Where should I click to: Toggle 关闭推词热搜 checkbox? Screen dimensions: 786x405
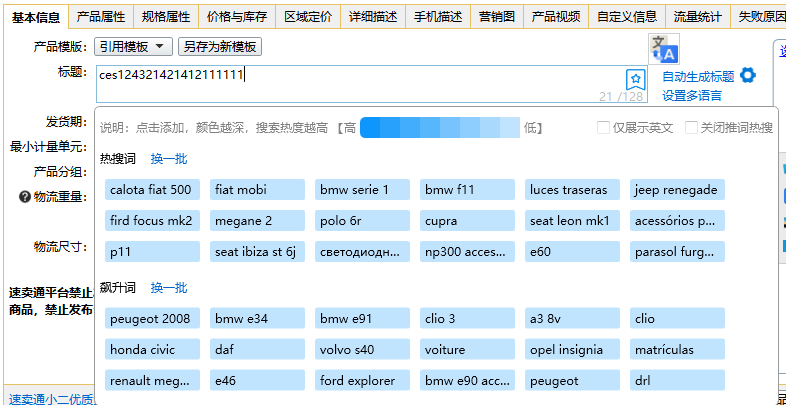[691, 128]
